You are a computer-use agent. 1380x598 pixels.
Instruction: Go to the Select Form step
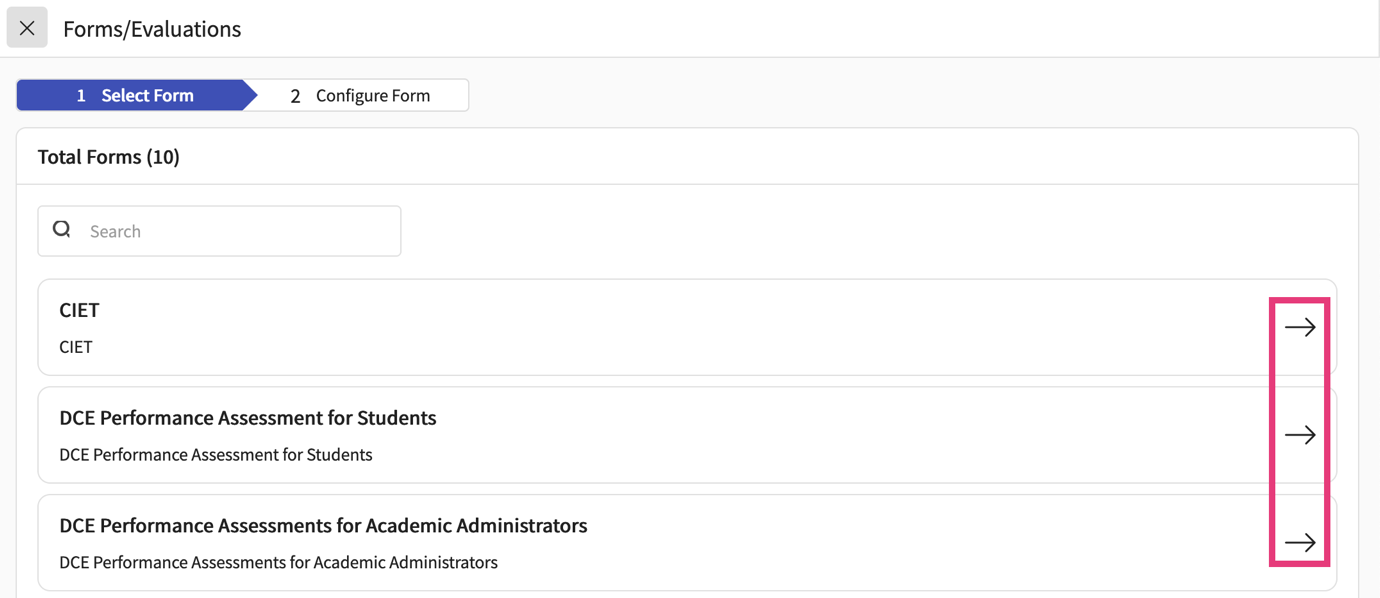coord(147,95)
